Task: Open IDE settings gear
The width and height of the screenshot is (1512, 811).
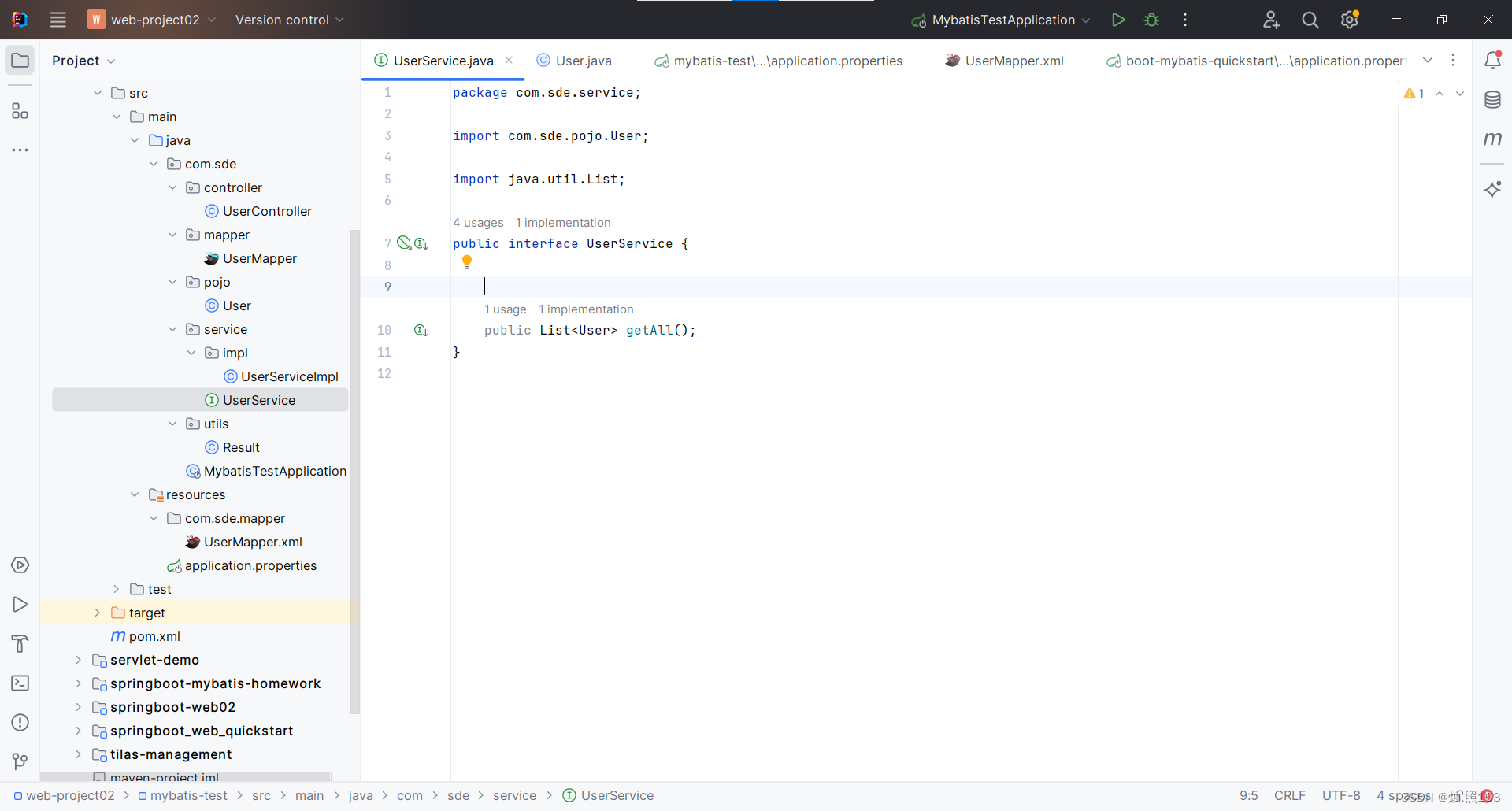Action: click(x=1350, y=20)
